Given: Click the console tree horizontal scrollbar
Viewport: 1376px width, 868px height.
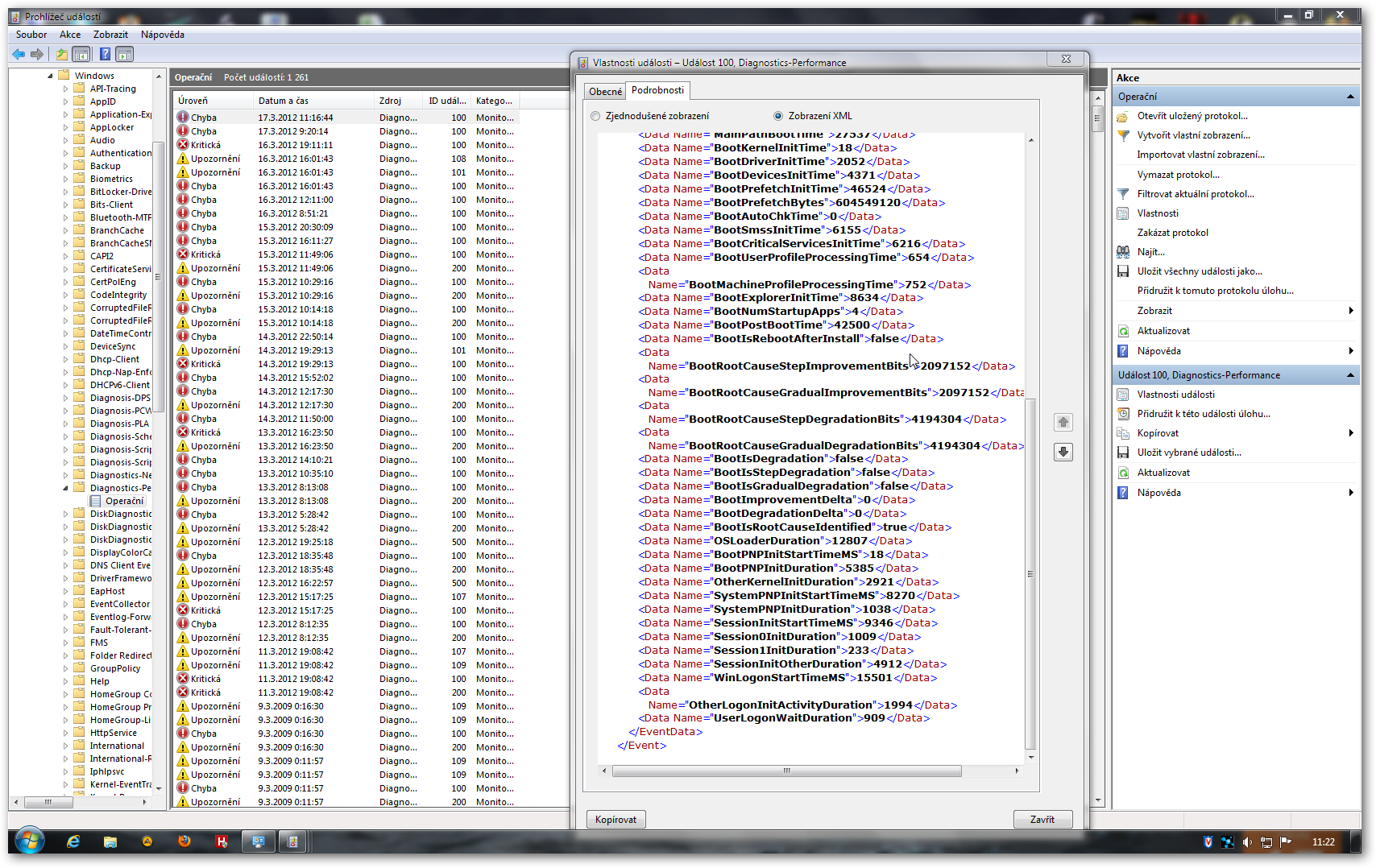Looking at the screenshot, I should point(48,802).
